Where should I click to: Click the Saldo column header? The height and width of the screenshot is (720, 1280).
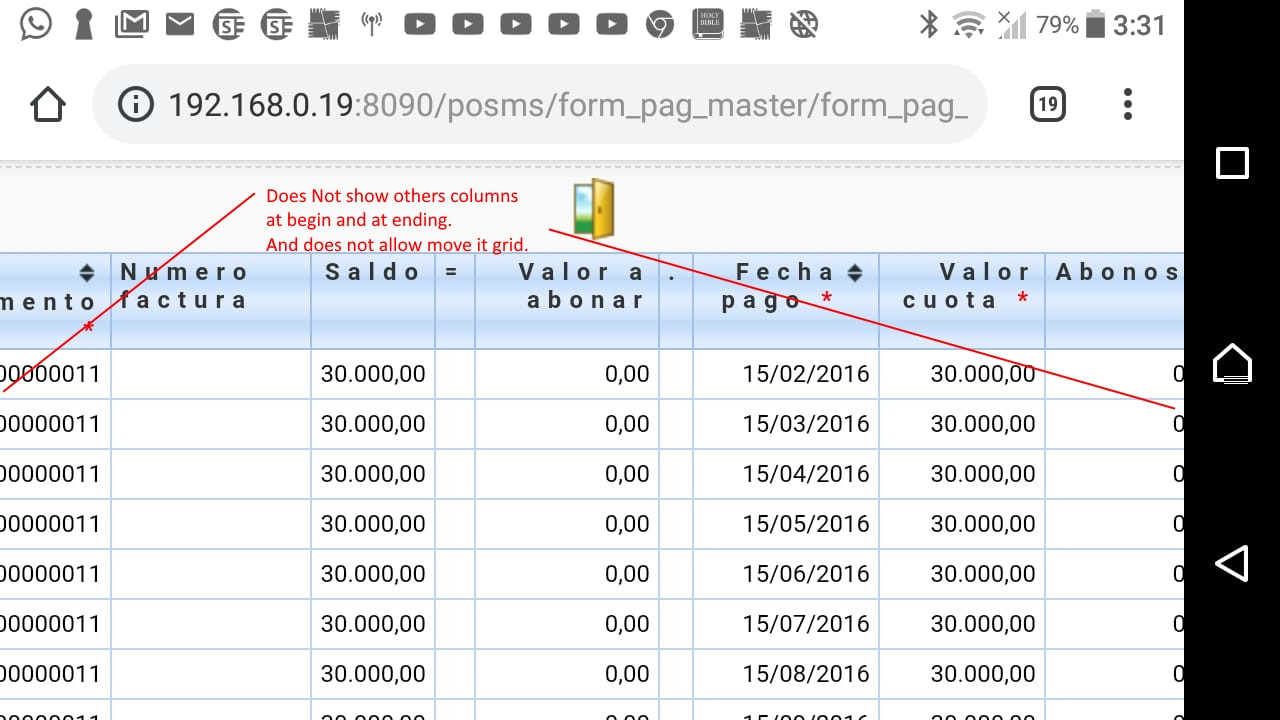[x=373, y=300]
